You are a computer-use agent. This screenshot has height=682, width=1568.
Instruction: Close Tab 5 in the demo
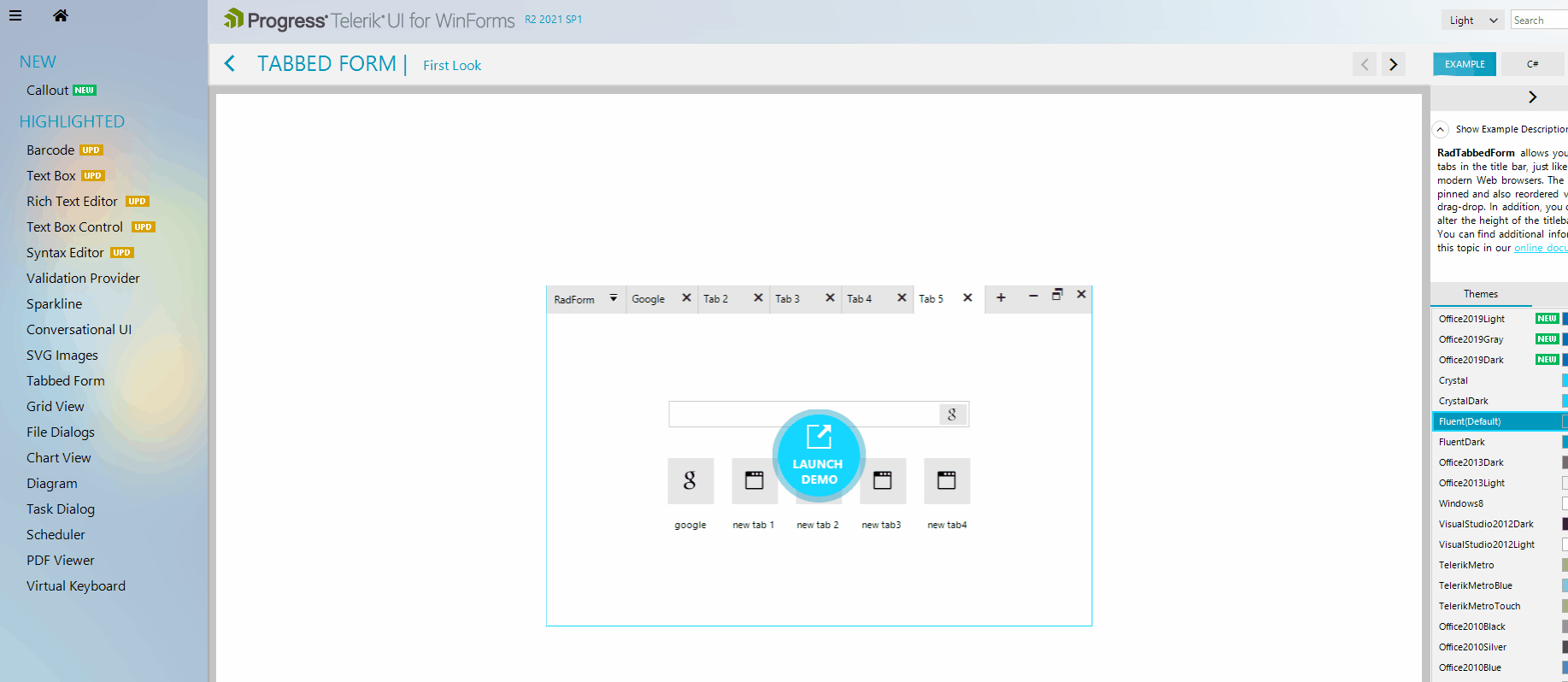(967, 297)
